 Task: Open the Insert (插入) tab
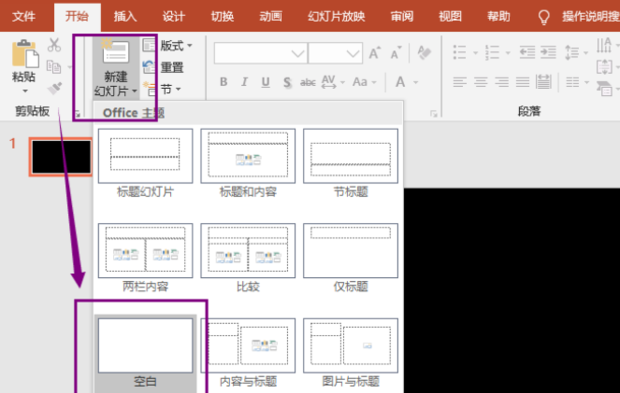125,17
